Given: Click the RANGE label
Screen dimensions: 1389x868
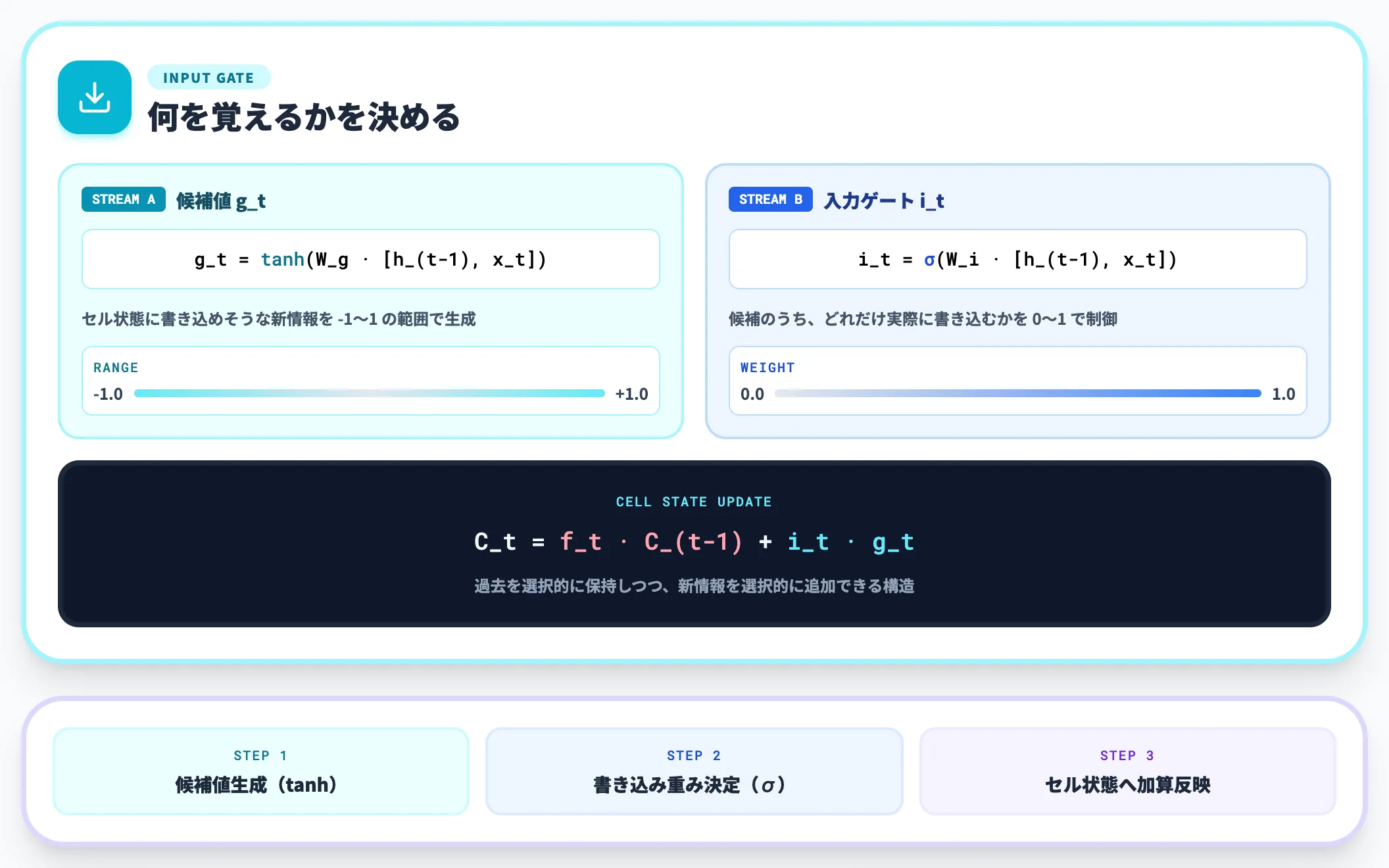Looking at the screenshot, I should [x=116, y=368].
